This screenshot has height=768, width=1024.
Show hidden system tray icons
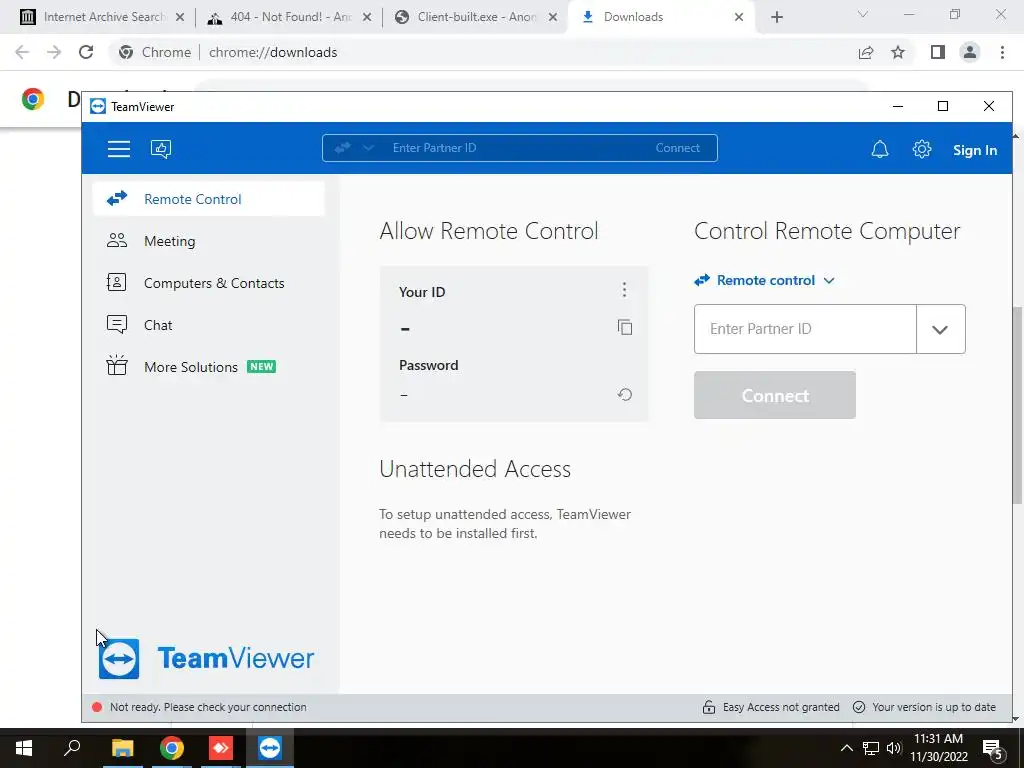click(x=846, y=748)
